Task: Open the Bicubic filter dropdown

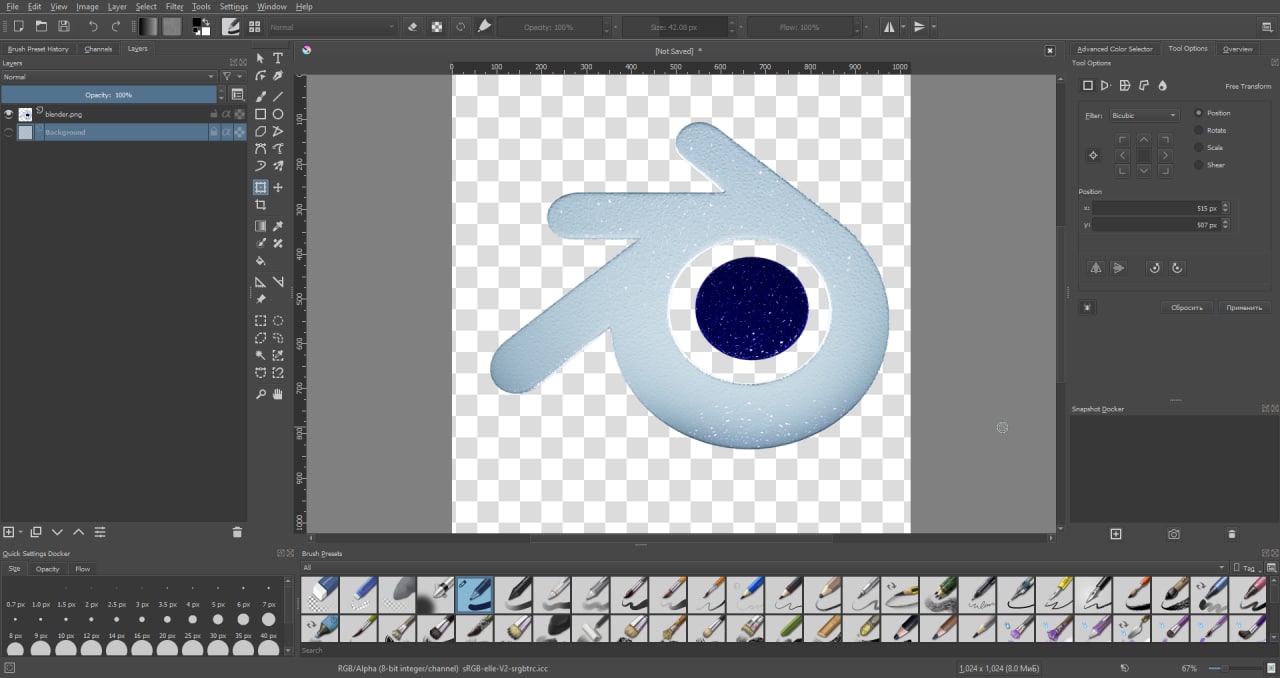Action: (x=1144, y=115)
